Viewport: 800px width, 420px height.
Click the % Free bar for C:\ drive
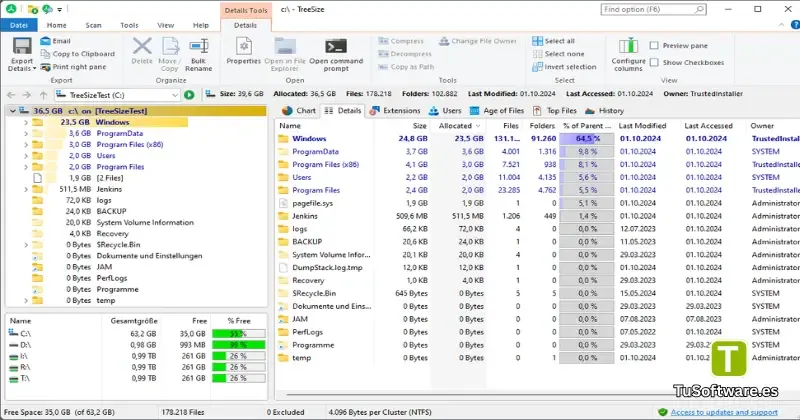click(238, 334)
